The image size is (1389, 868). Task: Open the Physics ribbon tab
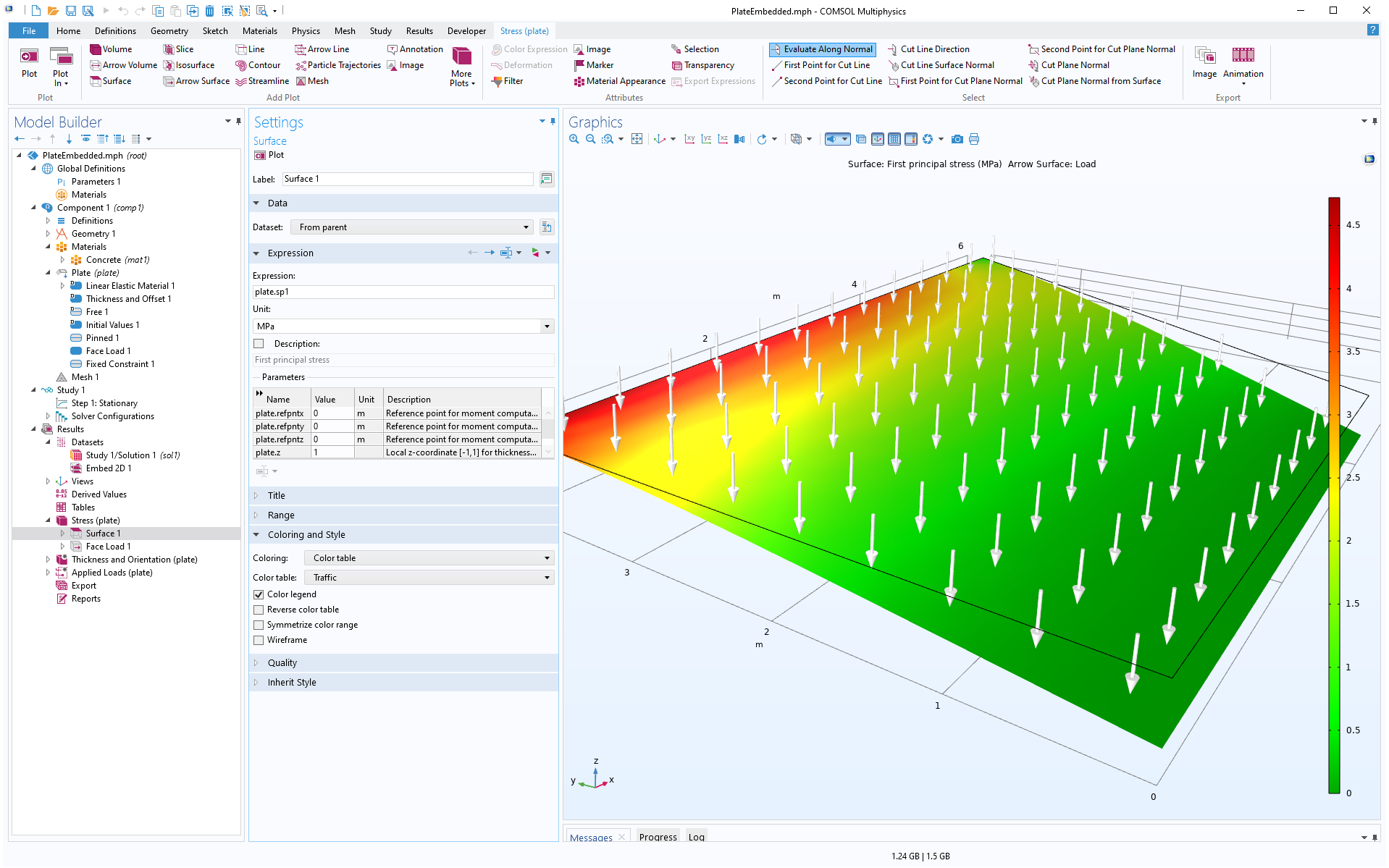[x=306, y=31]
